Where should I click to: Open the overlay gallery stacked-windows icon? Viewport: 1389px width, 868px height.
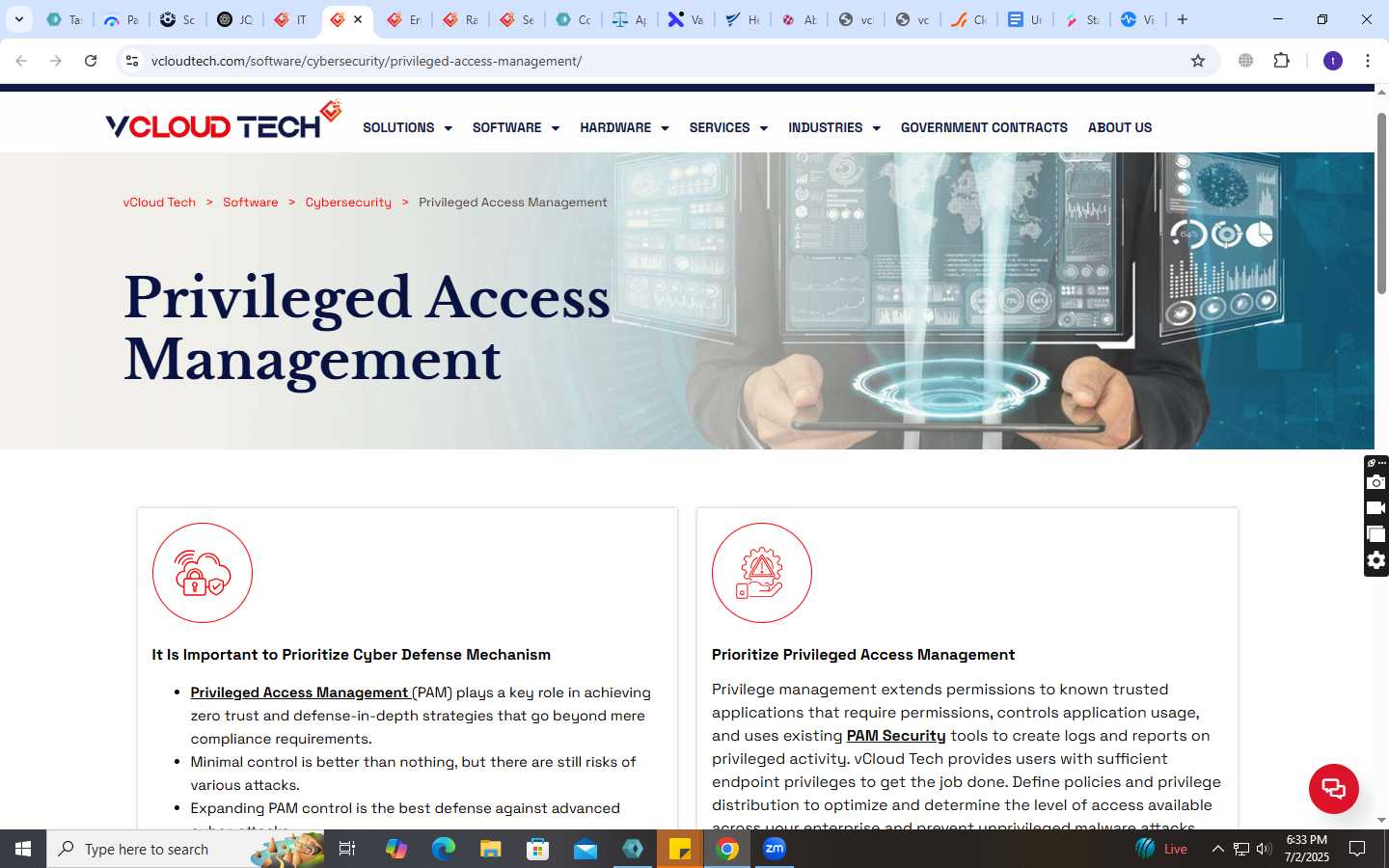click(x=1376, y=534)
